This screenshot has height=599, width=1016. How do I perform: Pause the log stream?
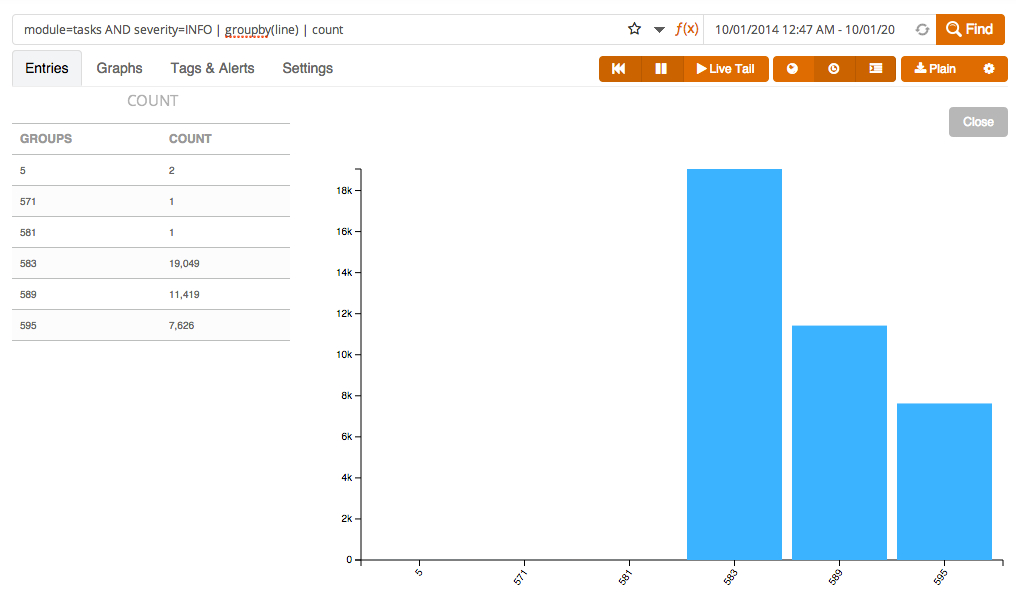click(x=661, y=69)
